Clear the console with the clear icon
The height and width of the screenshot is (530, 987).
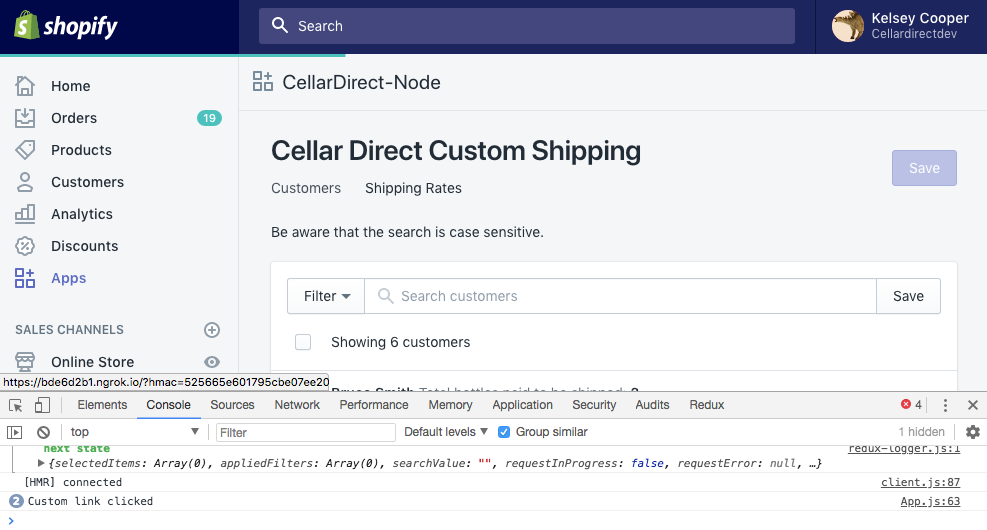click(43, 432)
